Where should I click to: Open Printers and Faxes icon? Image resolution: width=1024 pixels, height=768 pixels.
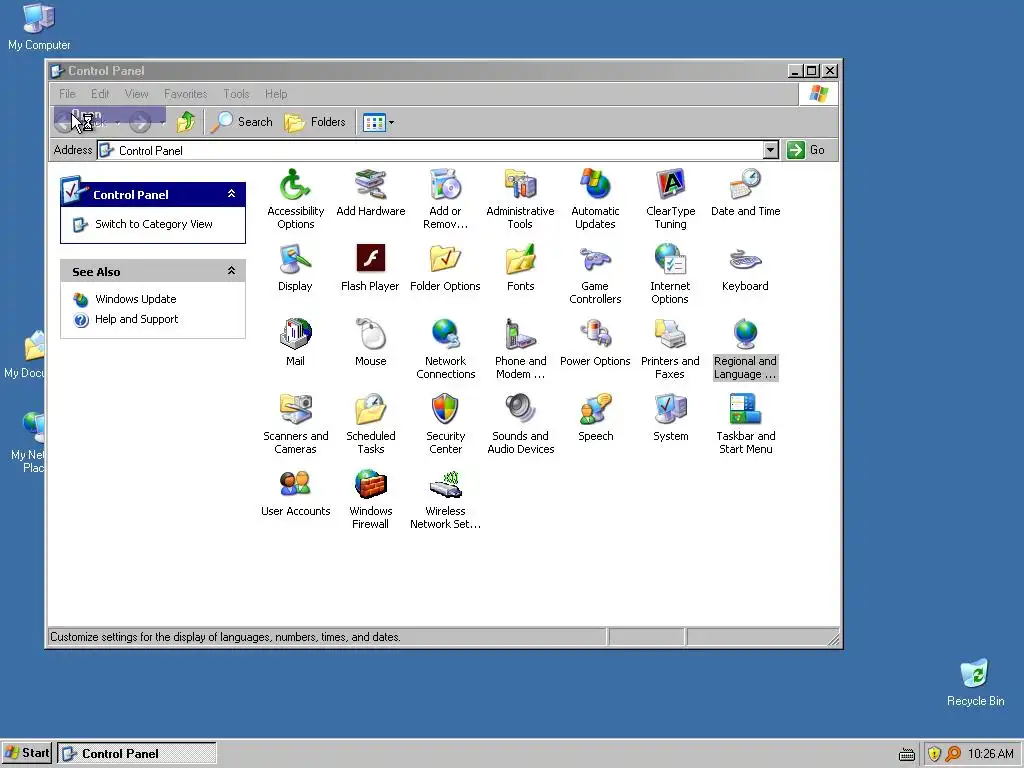coord(670,349)
